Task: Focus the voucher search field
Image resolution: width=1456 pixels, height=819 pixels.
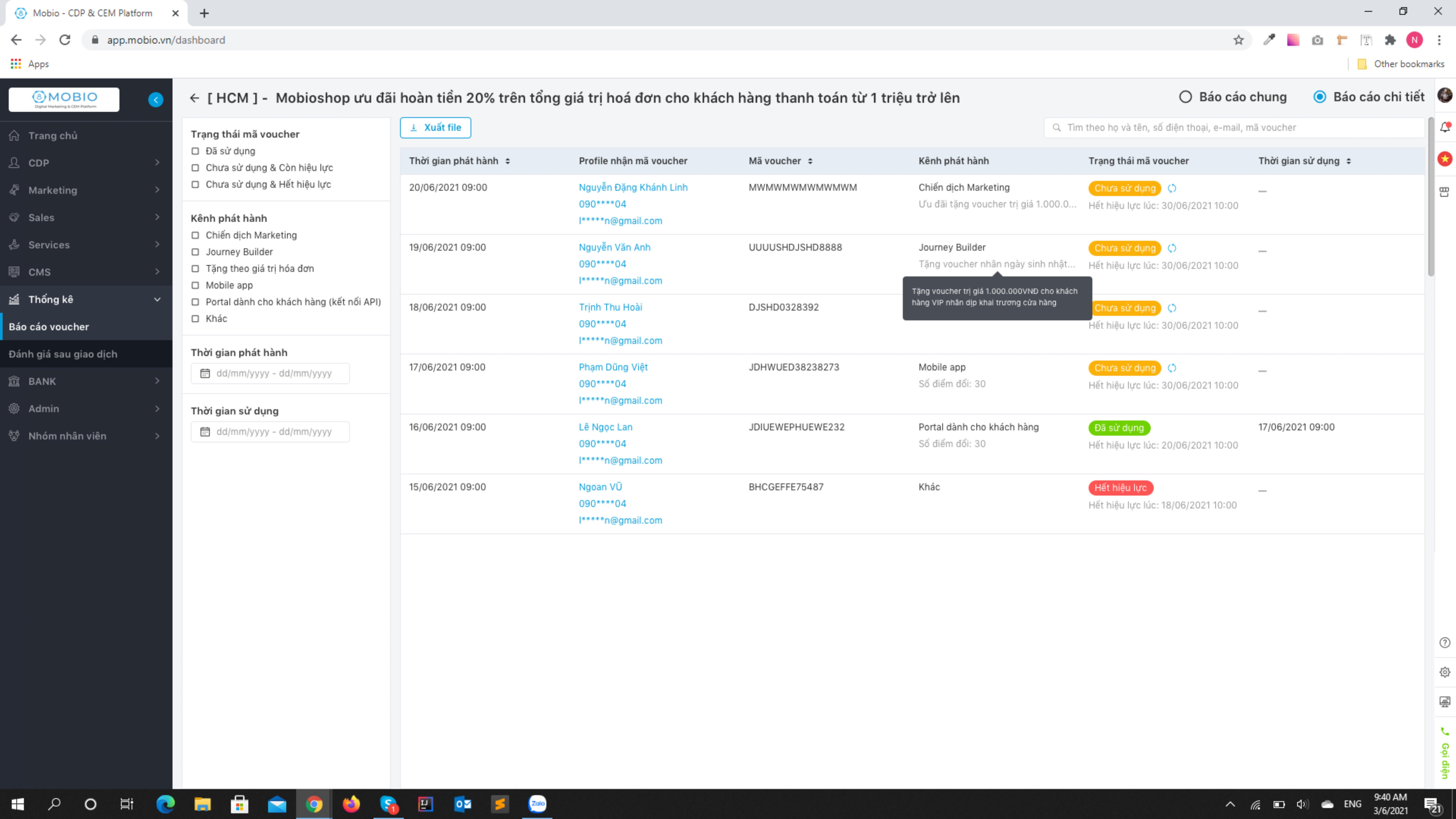Action: (x=1234, y=128)
